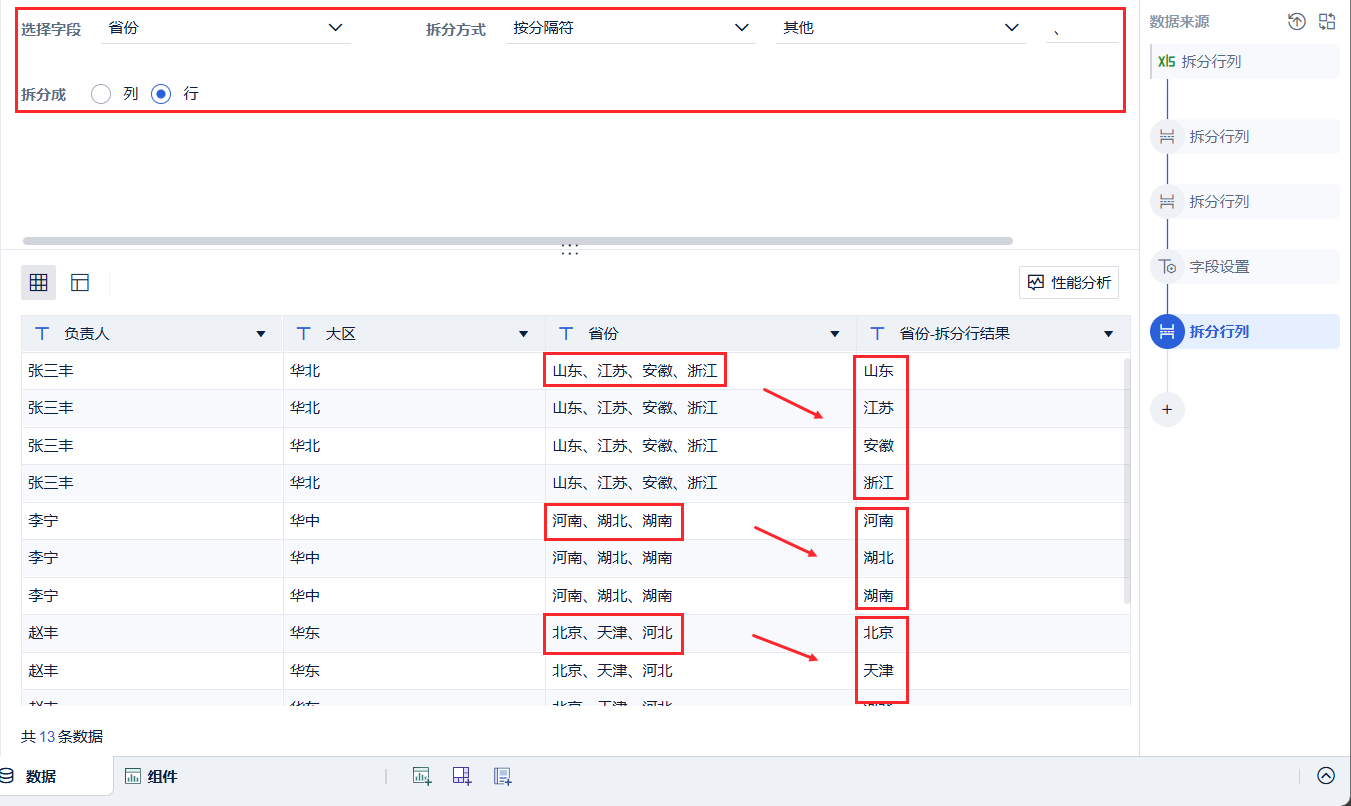Click the custom delimiter input field containing 、
This screenshot has width=1351, height=806.
tap(1083, 28)
